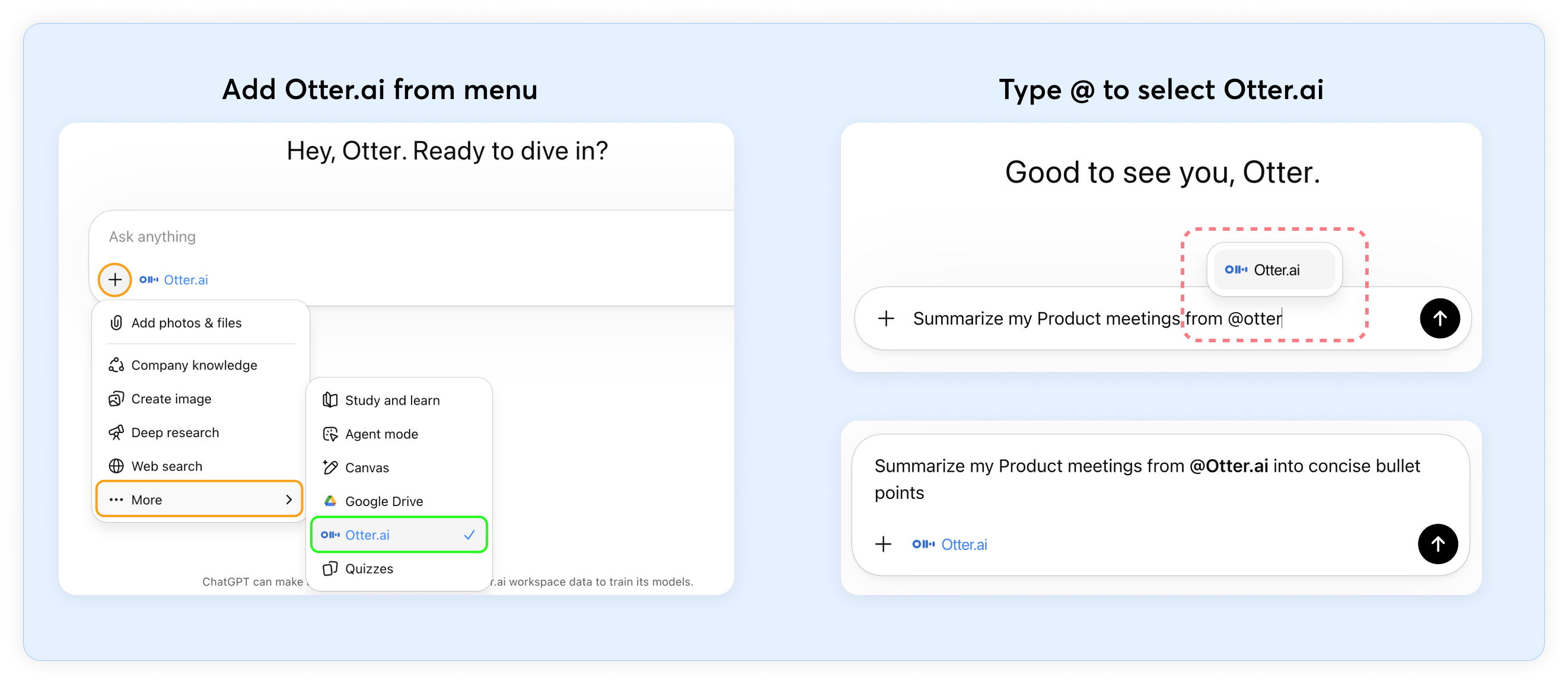Screen dimensions: 1568x684
Task: Pick Otter.ai from the @ mention popup
Action: tap(1274, 270)
